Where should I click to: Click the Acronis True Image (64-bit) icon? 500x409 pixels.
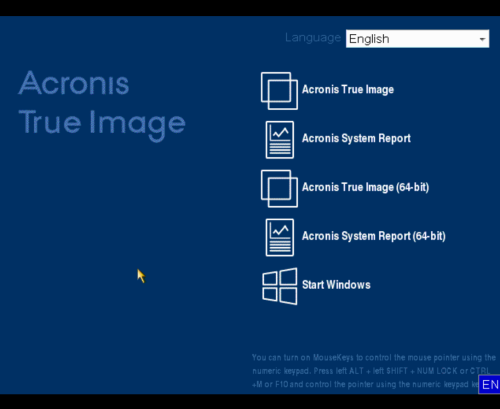point(279,189)
